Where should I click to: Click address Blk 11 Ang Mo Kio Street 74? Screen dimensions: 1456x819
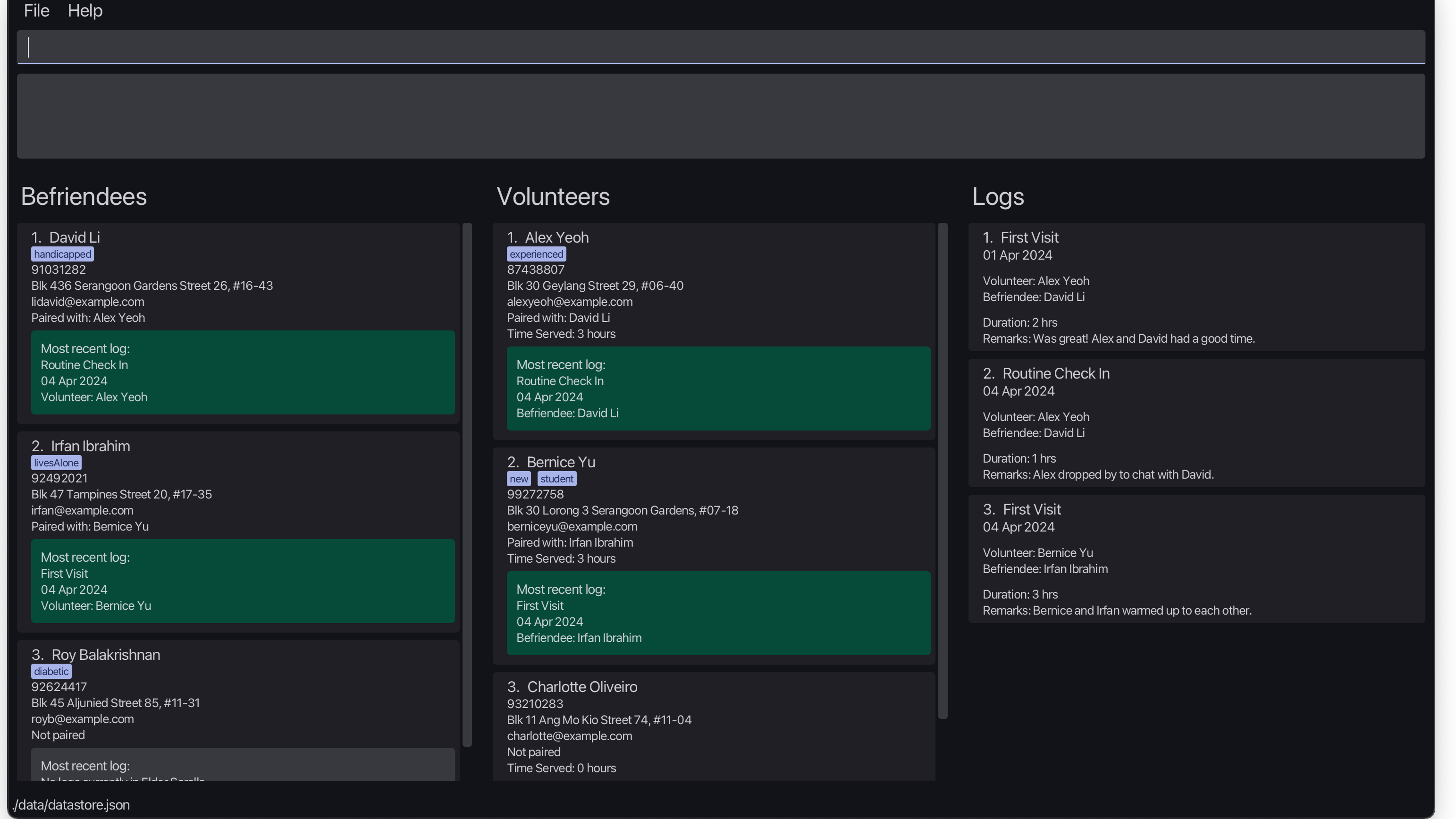tap(599, 720)
